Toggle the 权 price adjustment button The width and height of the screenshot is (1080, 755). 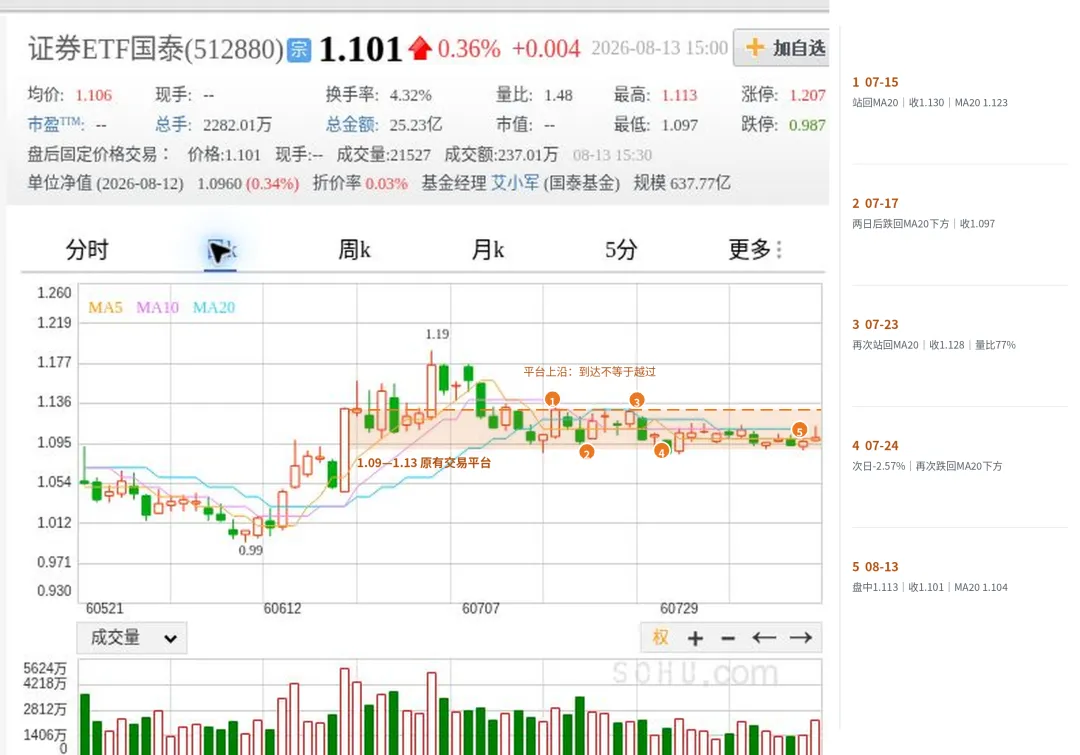[661, 638]
